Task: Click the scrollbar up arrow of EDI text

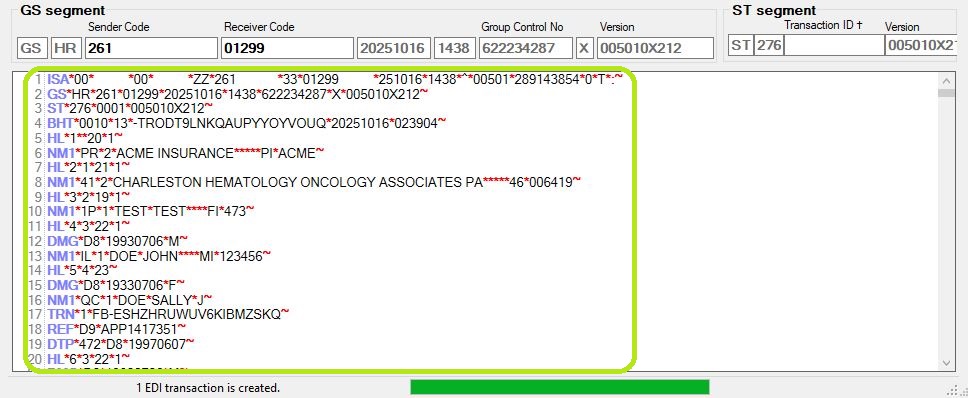Action: pos(946,80)
